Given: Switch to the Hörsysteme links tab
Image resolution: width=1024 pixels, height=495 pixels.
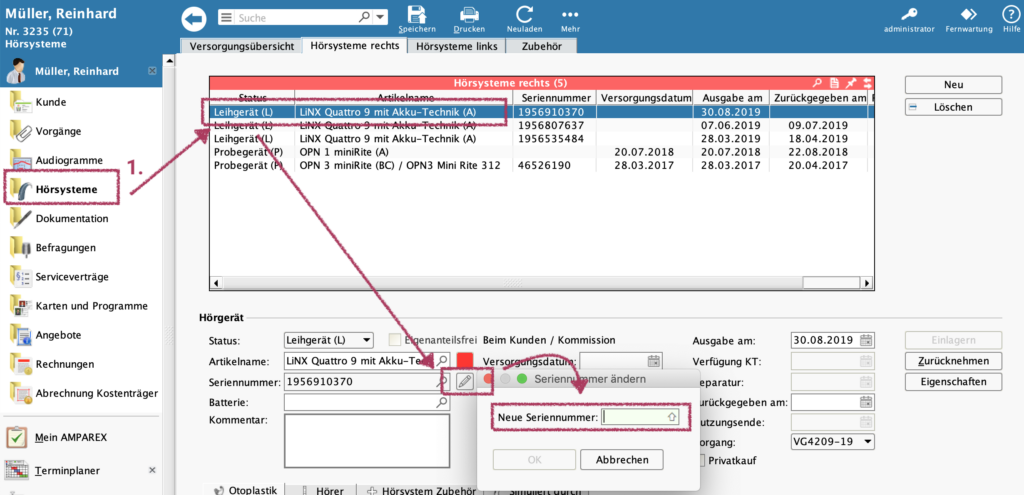Looking at the screenshot, I should 457,46.
